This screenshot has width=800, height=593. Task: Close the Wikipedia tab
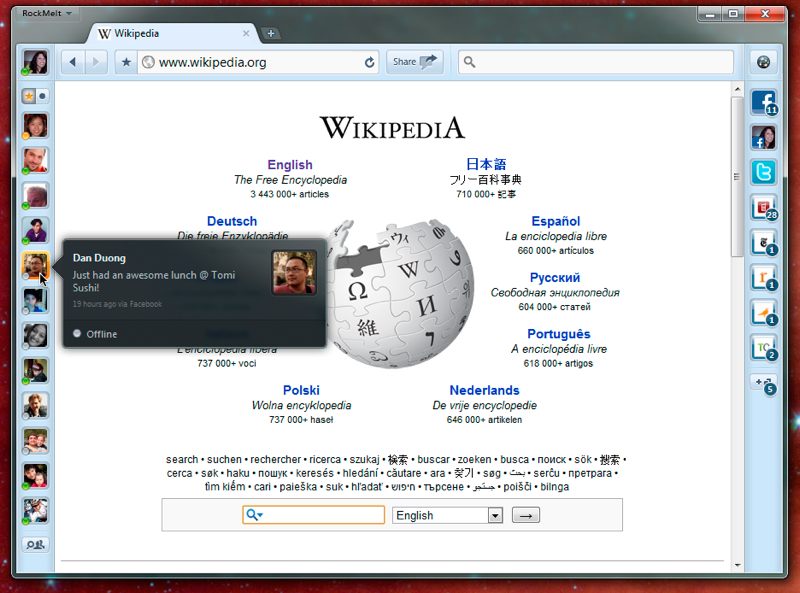[x=246, y=33]
